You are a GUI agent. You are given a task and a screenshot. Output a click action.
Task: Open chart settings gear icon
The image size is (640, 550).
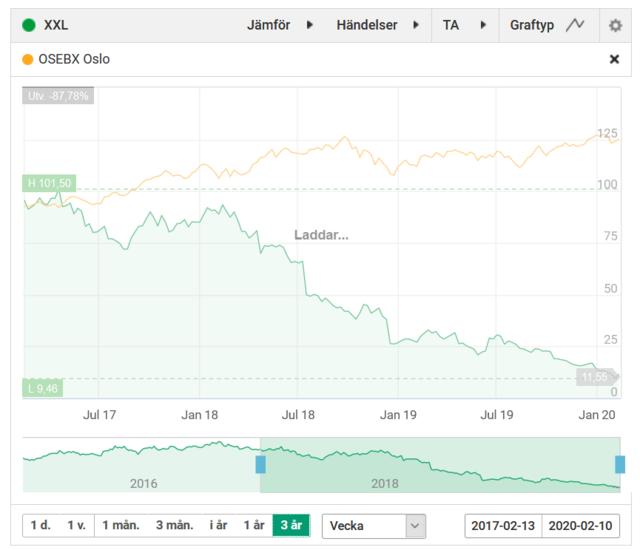[x=615, y=25]
